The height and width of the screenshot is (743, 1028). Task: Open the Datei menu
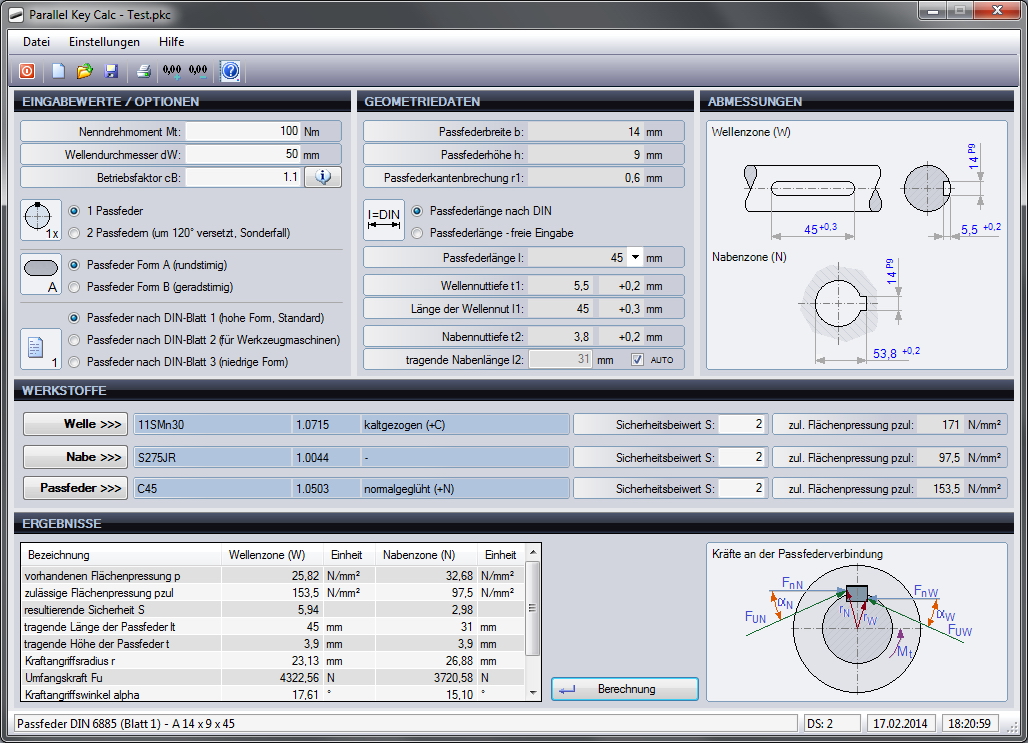click(x=37, y=42)
